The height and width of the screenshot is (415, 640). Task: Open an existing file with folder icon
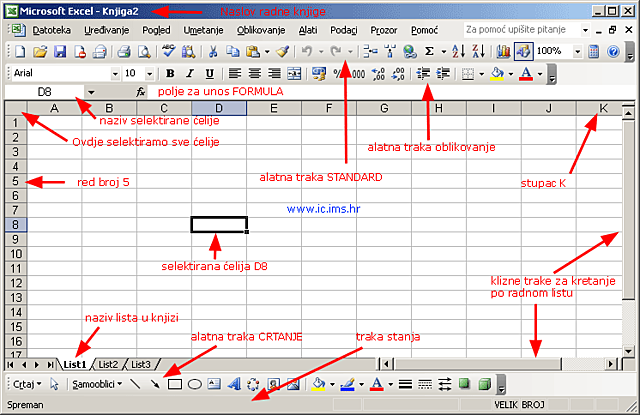tap(40, 52)
